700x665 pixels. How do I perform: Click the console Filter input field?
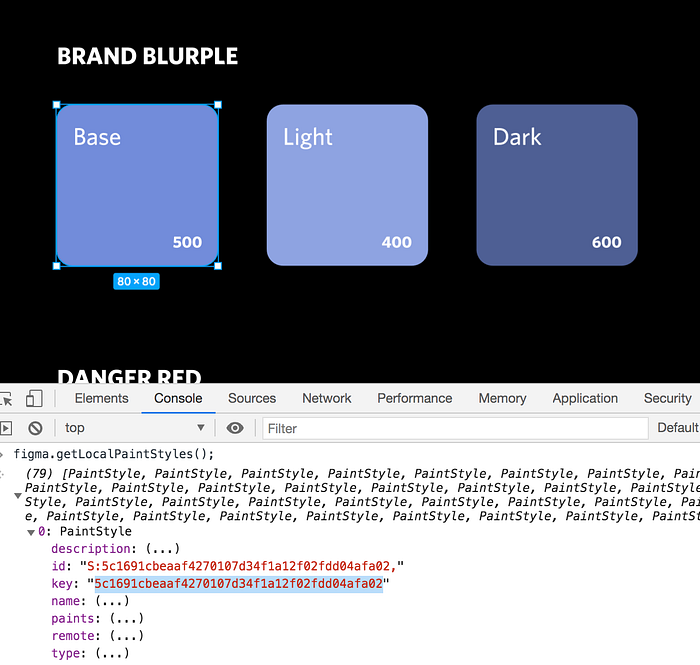pyautogui.click(x=455, y=428)
